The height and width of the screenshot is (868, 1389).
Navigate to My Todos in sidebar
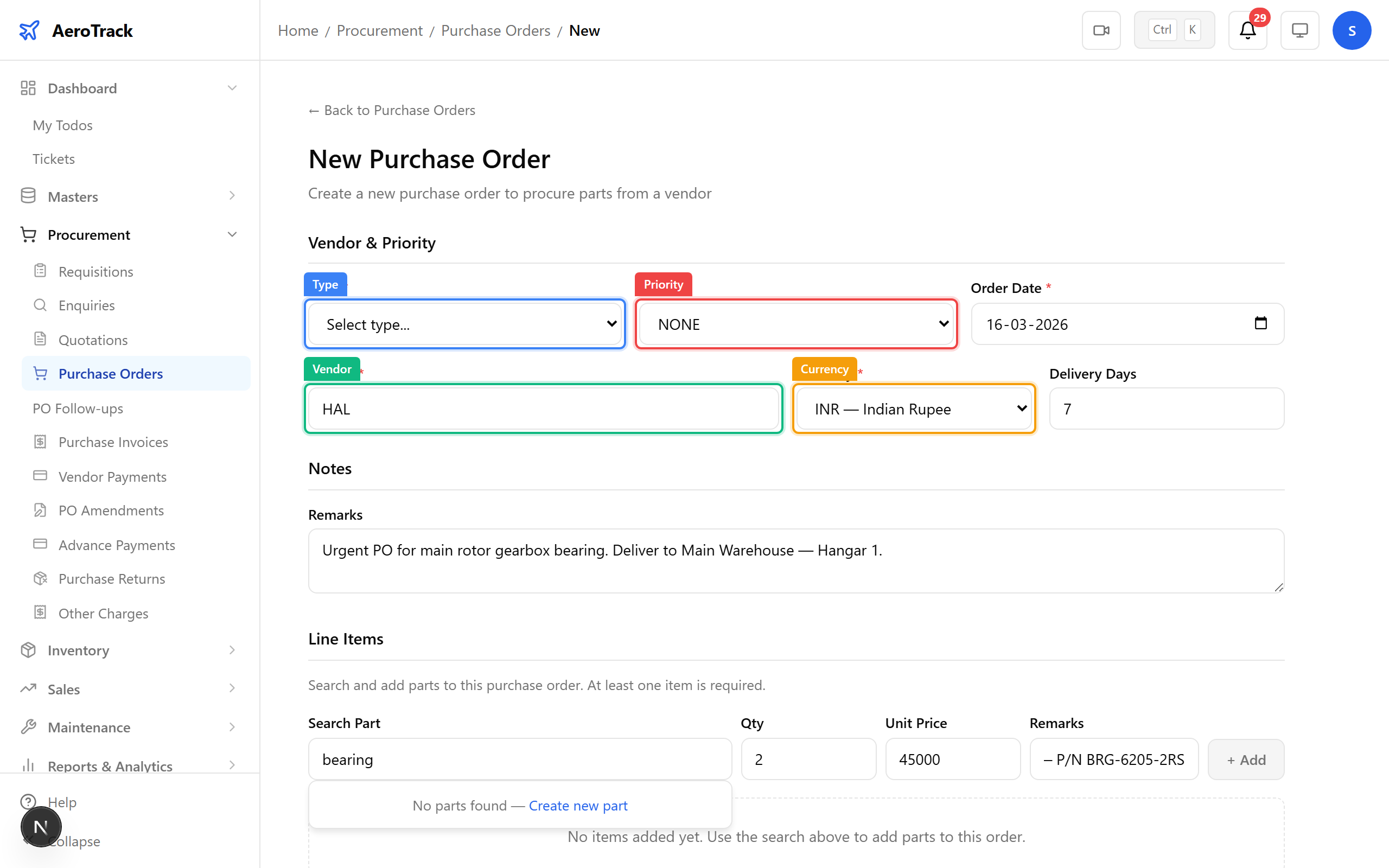tap(62, 125)
